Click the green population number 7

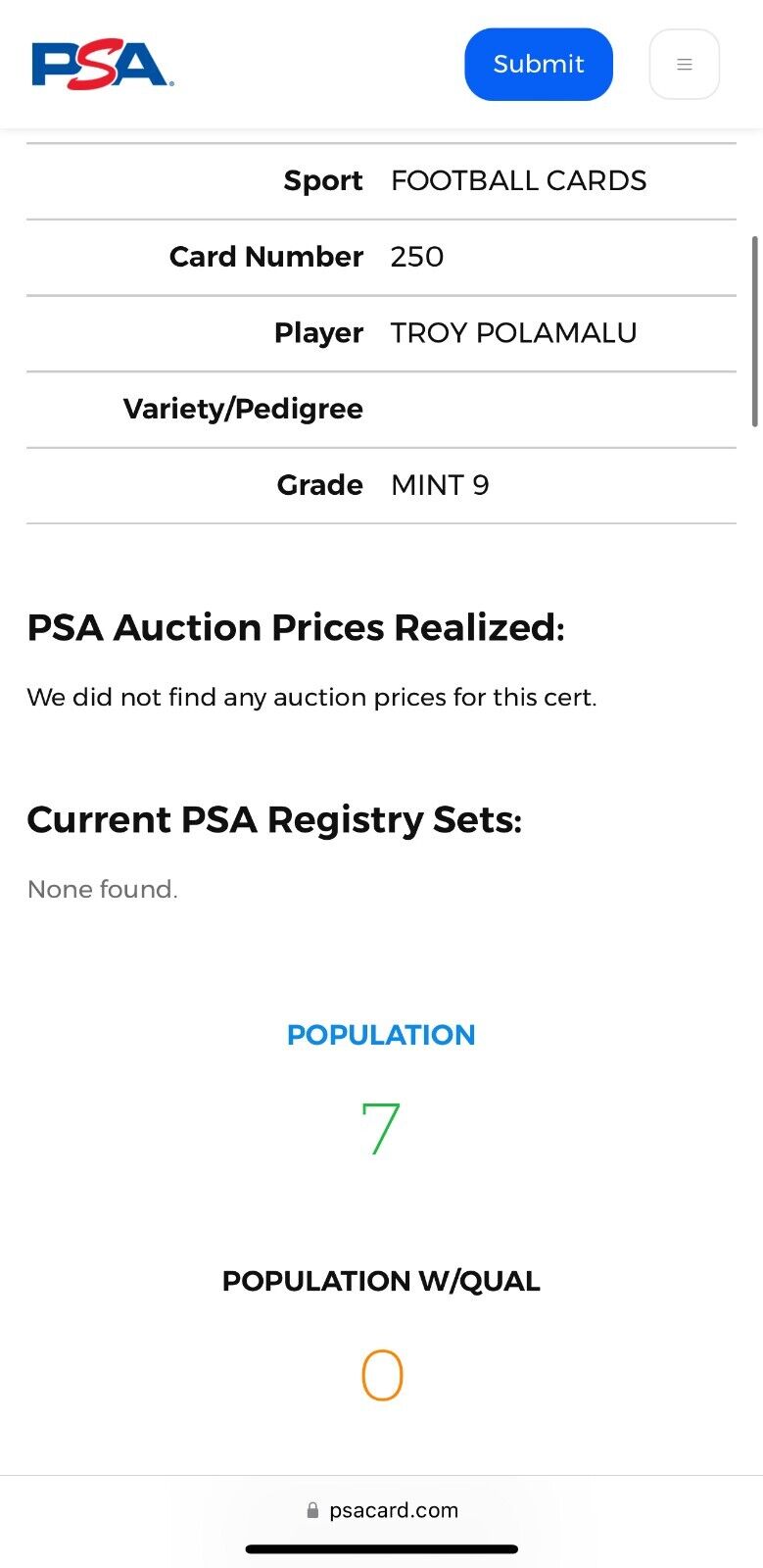point(381,1129)
